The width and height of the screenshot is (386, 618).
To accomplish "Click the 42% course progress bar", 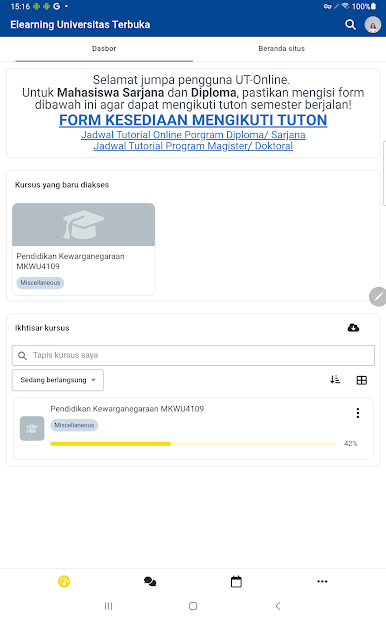I will pyautogui.click(x=194, y=444).
